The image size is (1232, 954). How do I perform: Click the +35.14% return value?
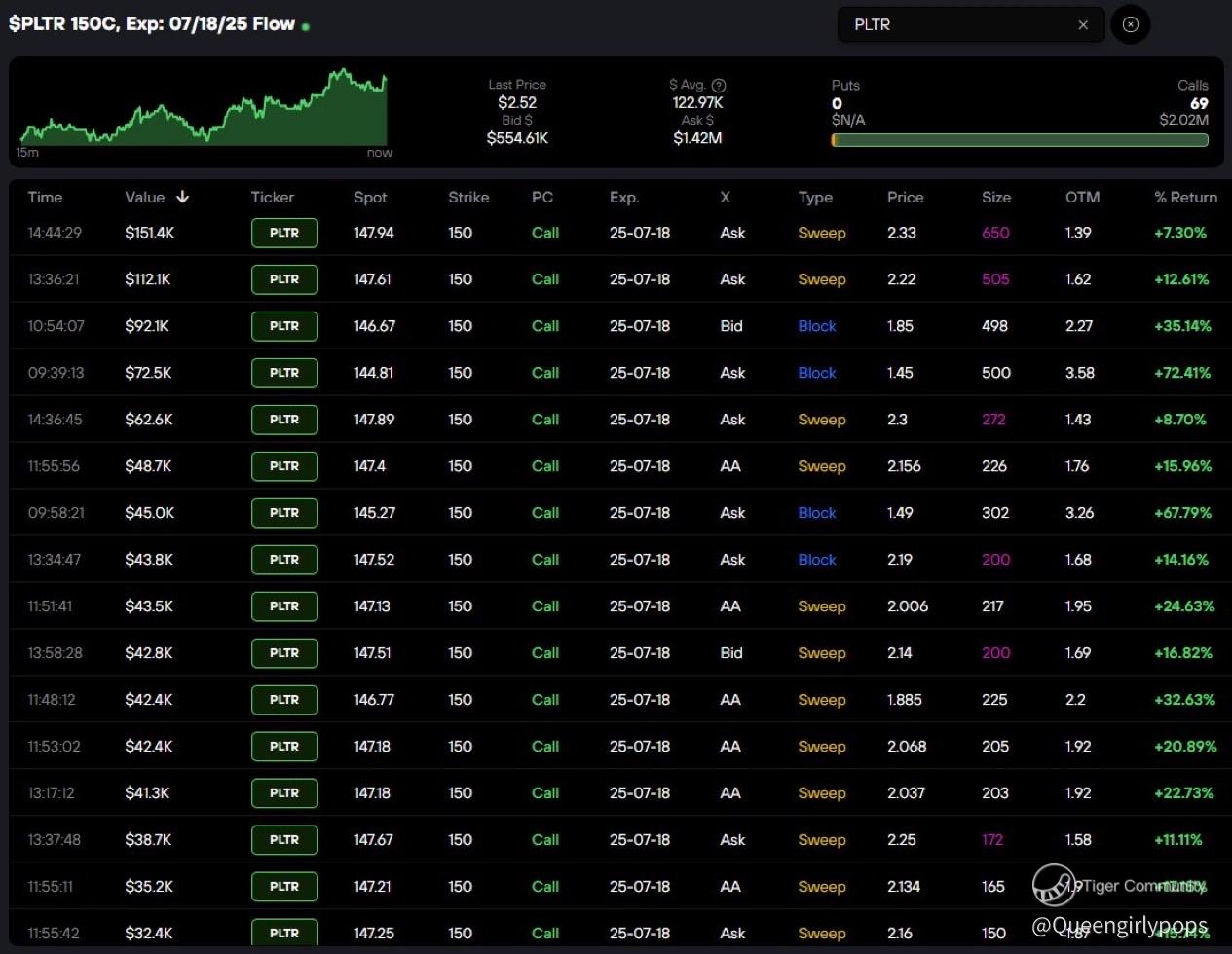pos(1182,326)
